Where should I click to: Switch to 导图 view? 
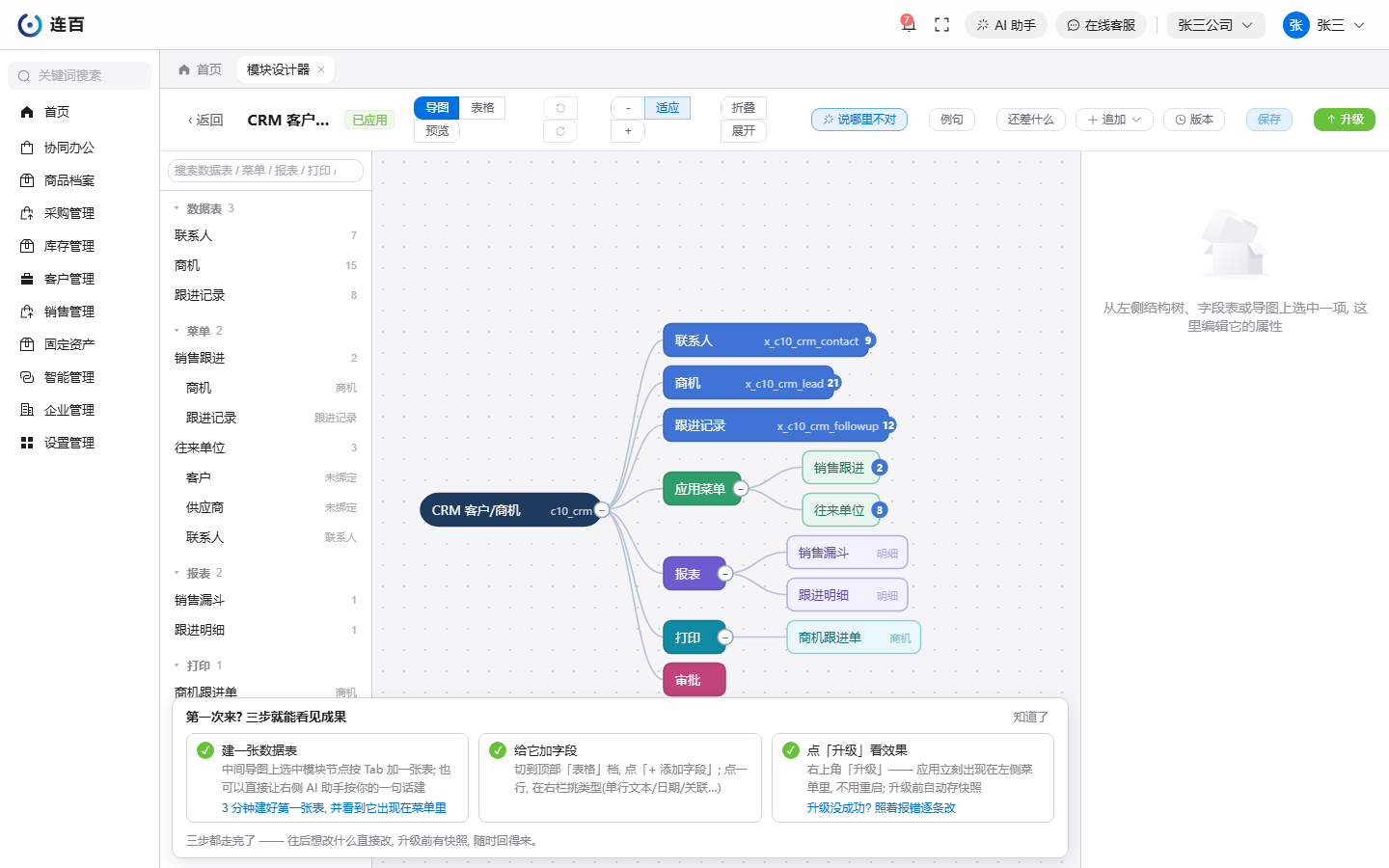pos(437,108)
